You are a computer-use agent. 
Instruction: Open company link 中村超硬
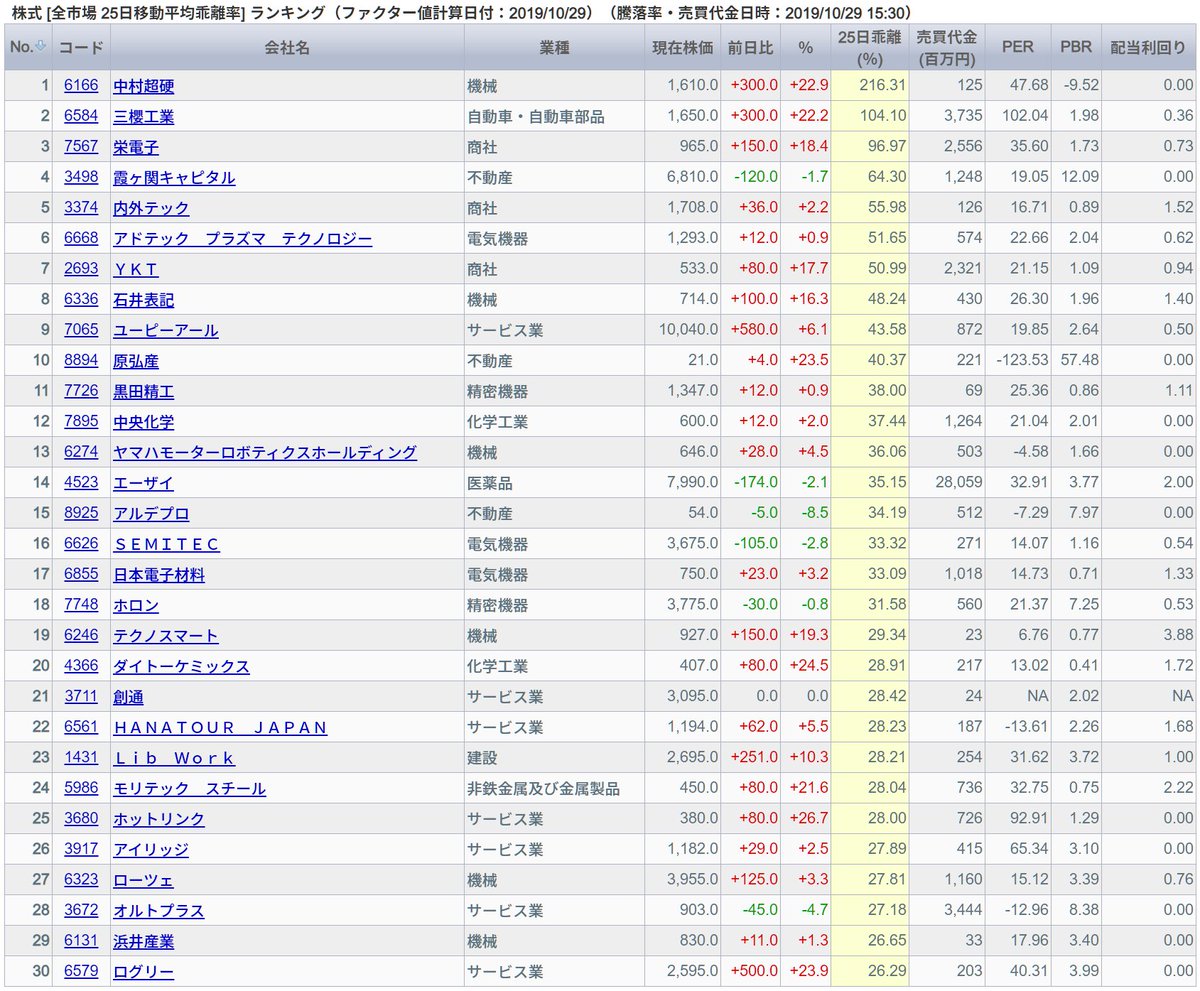[143, 86]
